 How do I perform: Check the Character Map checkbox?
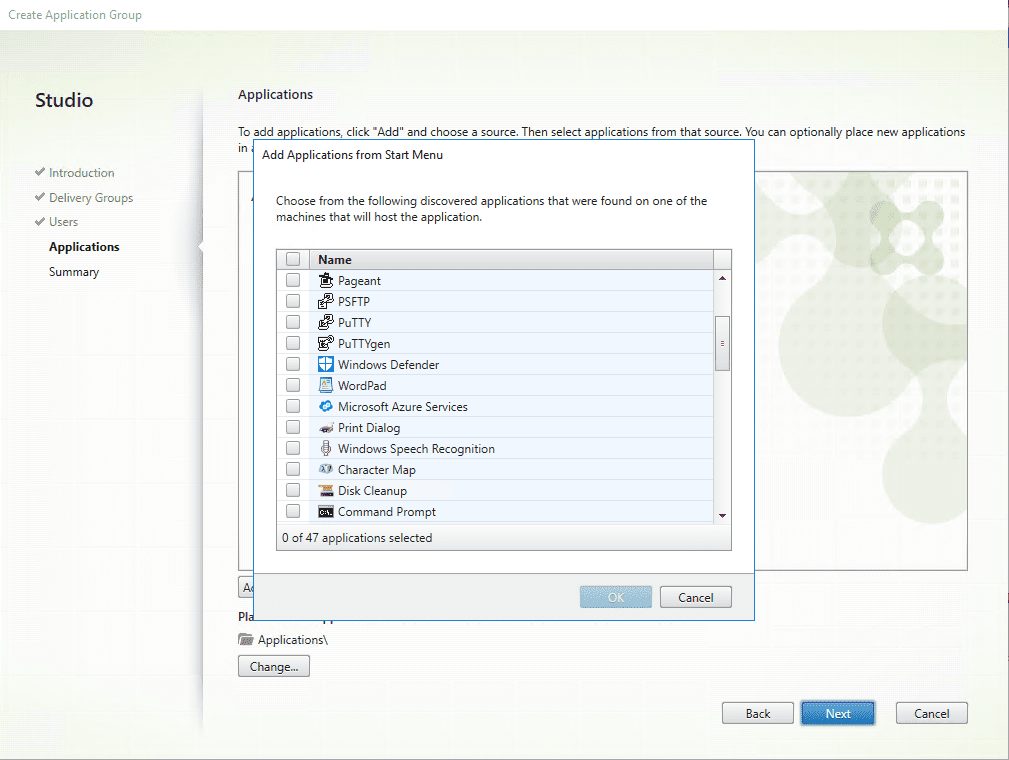point(293,468)
